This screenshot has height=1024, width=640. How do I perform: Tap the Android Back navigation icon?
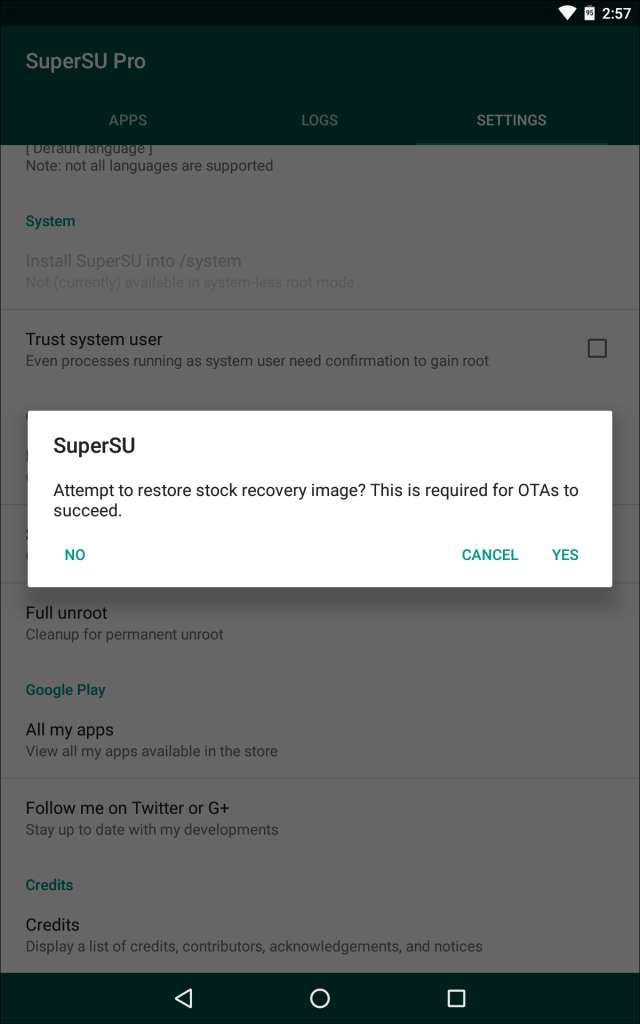point(183,998)
